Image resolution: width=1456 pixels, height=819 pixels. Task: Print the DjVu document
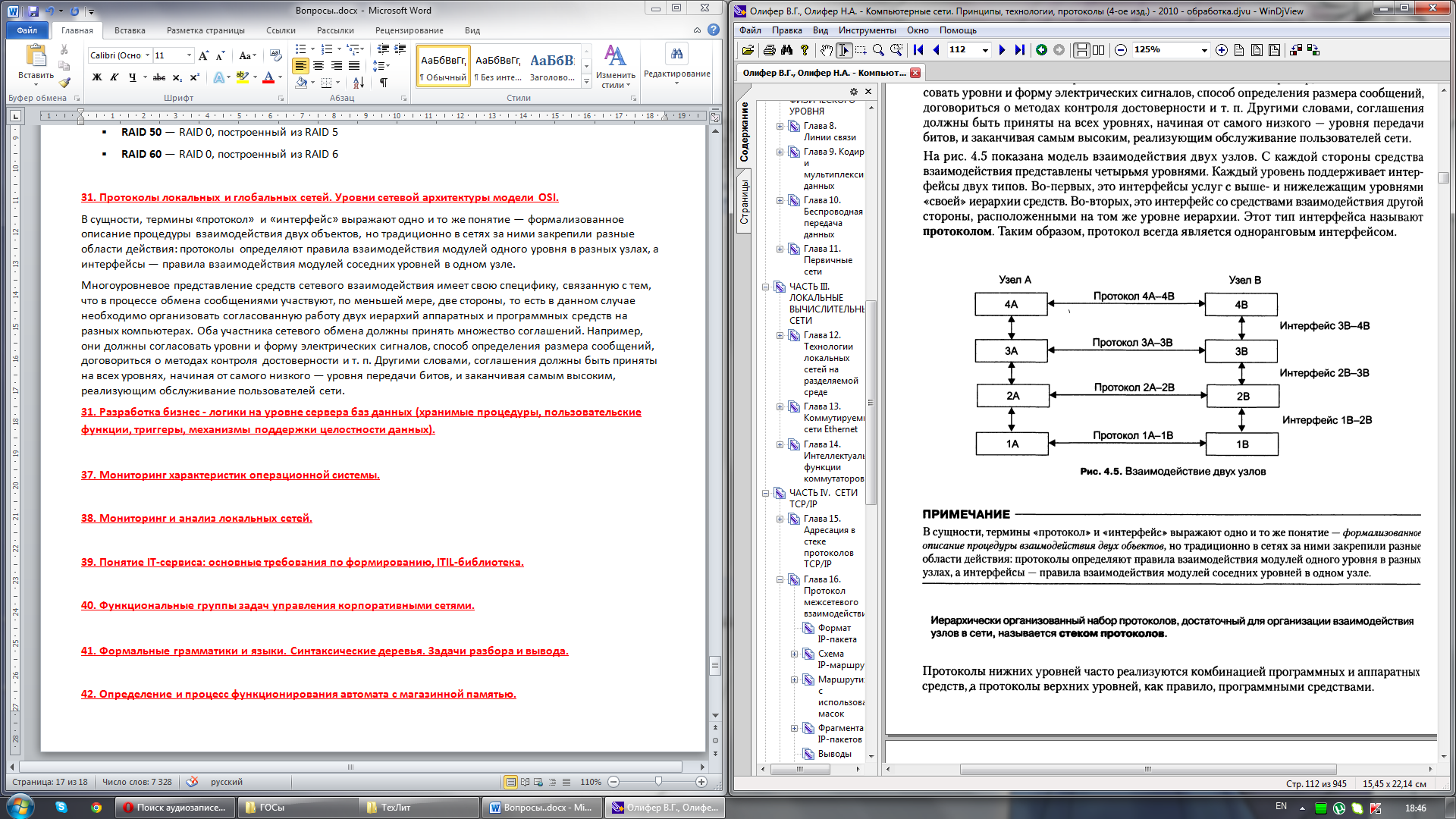[x=770, y=50]
